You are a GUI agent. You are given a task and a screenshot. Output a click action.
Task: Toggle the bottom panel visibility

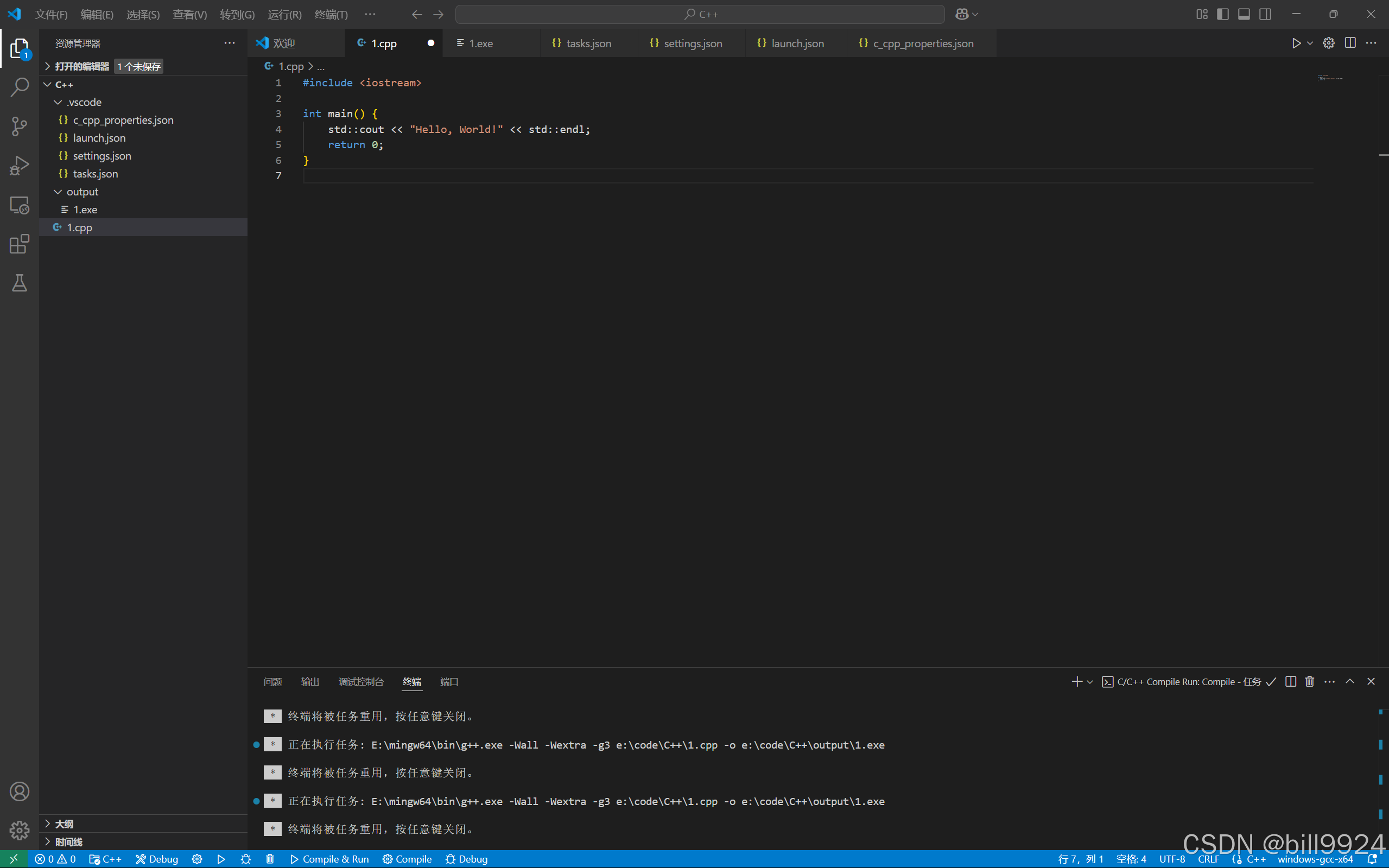click(x=1244, y=14)
